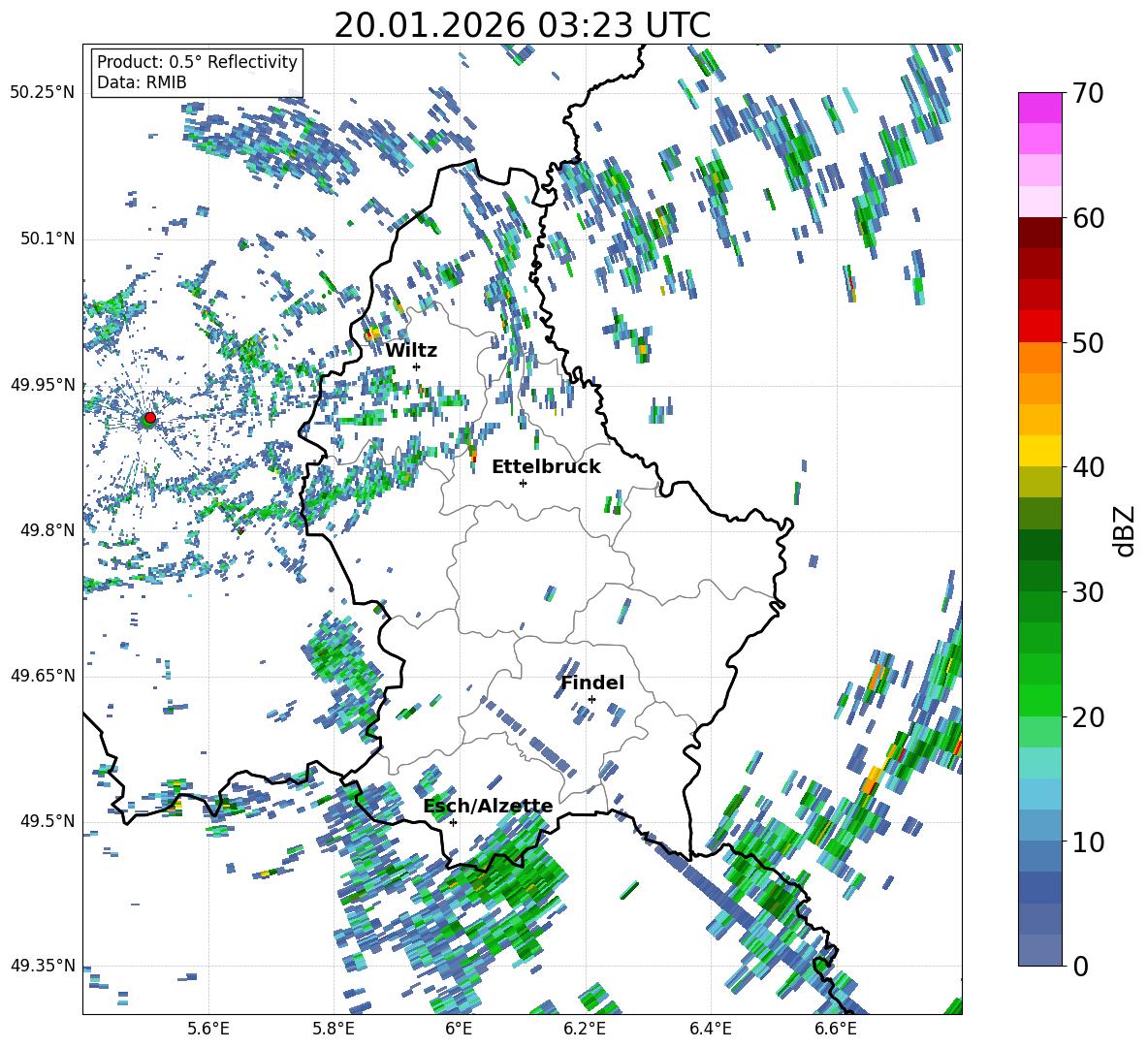1148x1048 pixels.
Task: Click the 40 label on the colorbar
Action: pyautogui.click(x=1088, y=467)
